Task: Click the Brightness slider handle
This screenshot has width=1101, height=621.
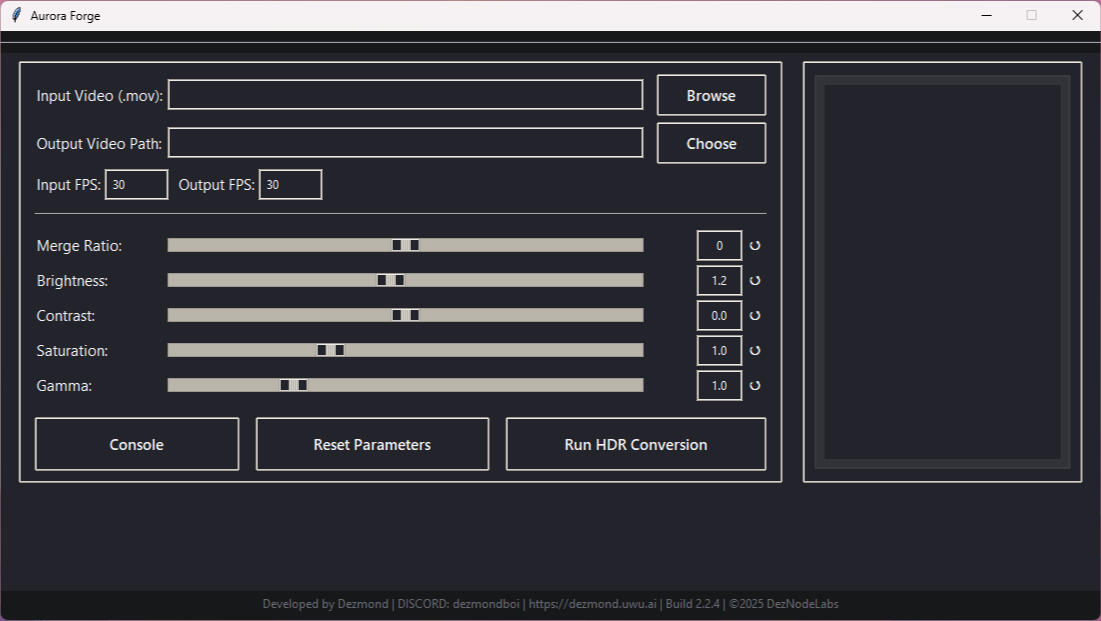Action: click(390, 280)
